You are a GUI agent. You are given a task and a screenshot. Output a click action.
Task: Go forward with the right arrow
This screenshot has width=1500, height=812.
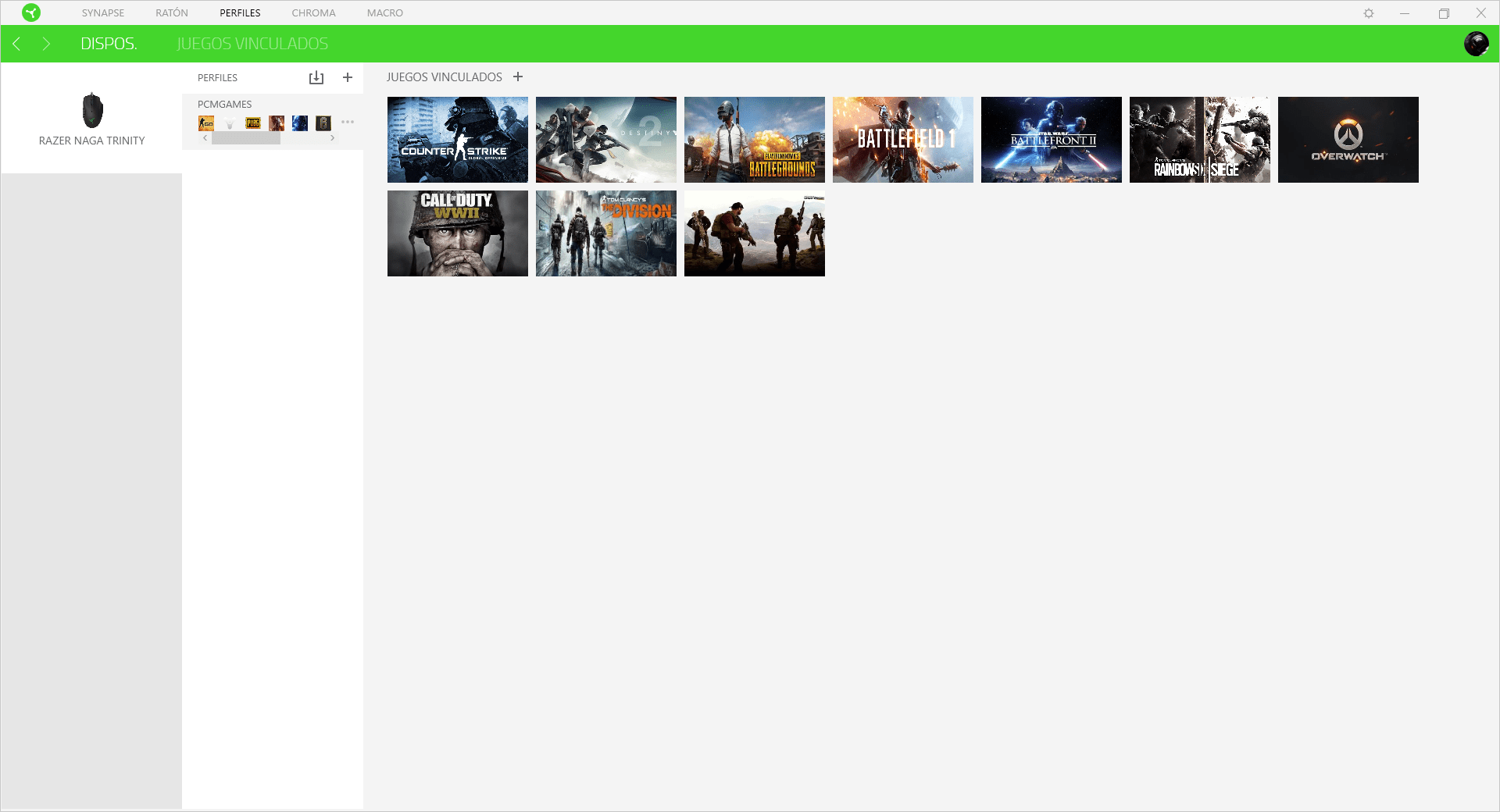click(46, 44)
